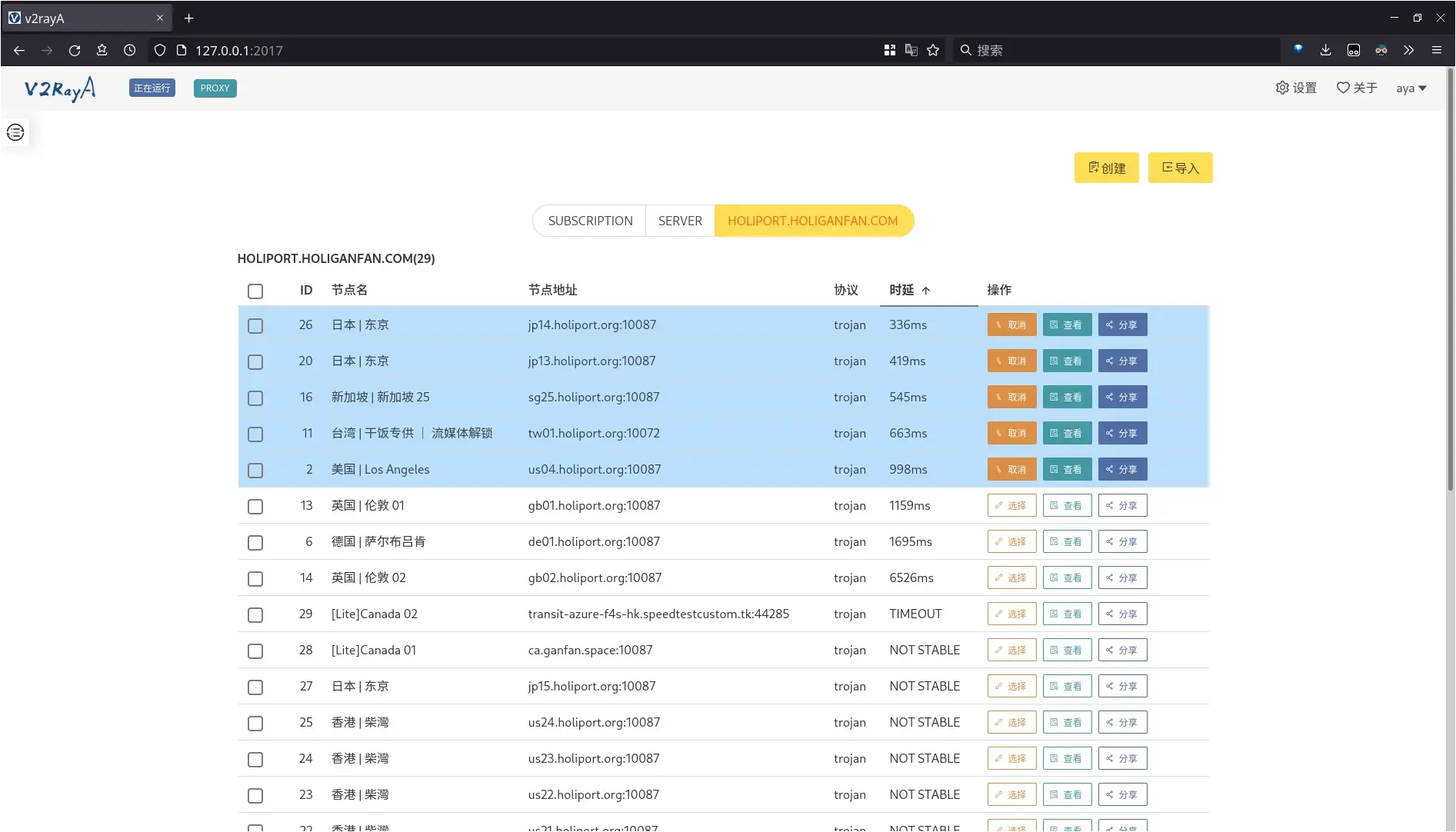Click the V2RayA logo
Viewport: 1456px width, 832px height.
pos(60,88)
